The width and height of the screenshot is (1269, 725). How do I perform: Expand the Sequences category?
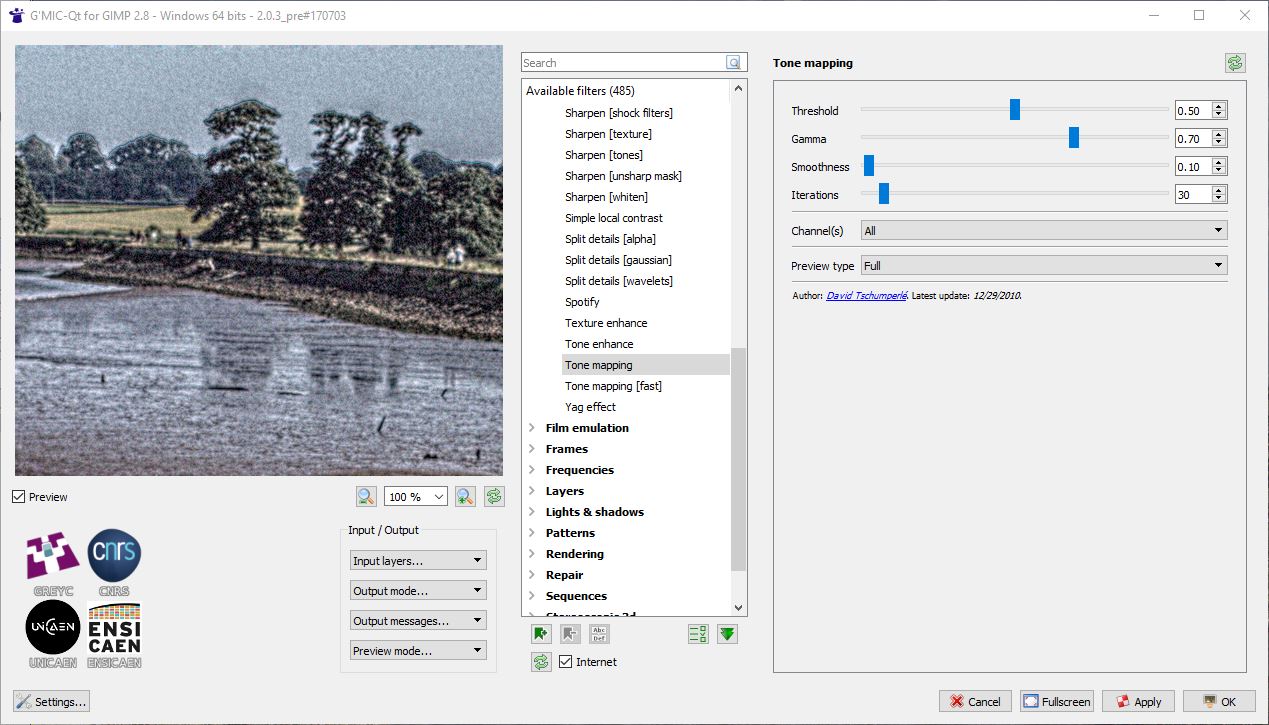coord(532,596)
